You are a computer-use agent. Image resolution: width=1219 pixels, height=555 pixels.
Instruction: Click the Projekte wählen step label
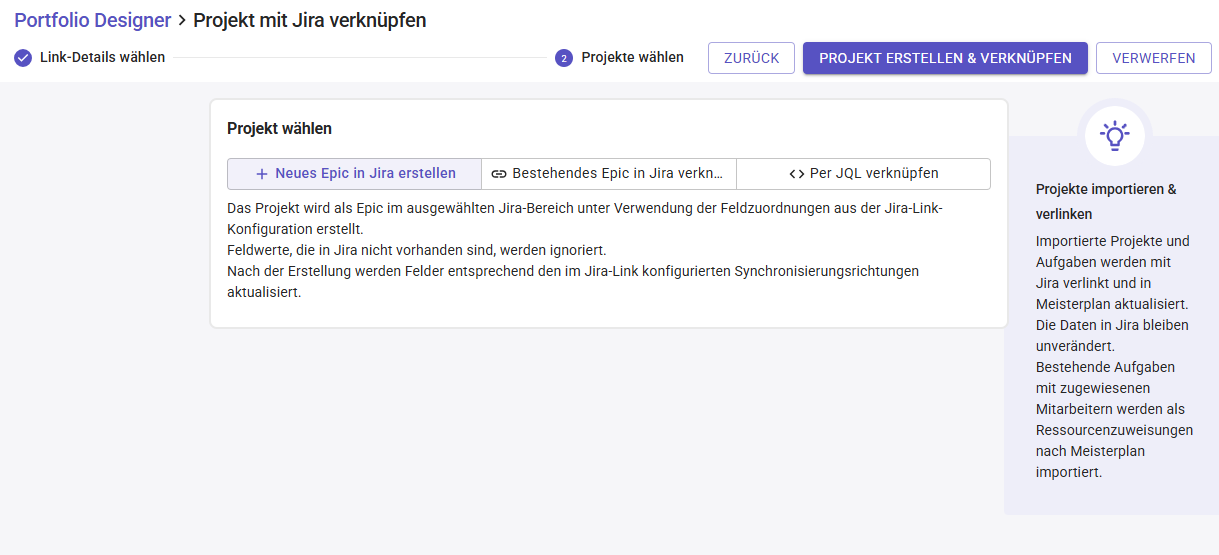tap(633, 57)
